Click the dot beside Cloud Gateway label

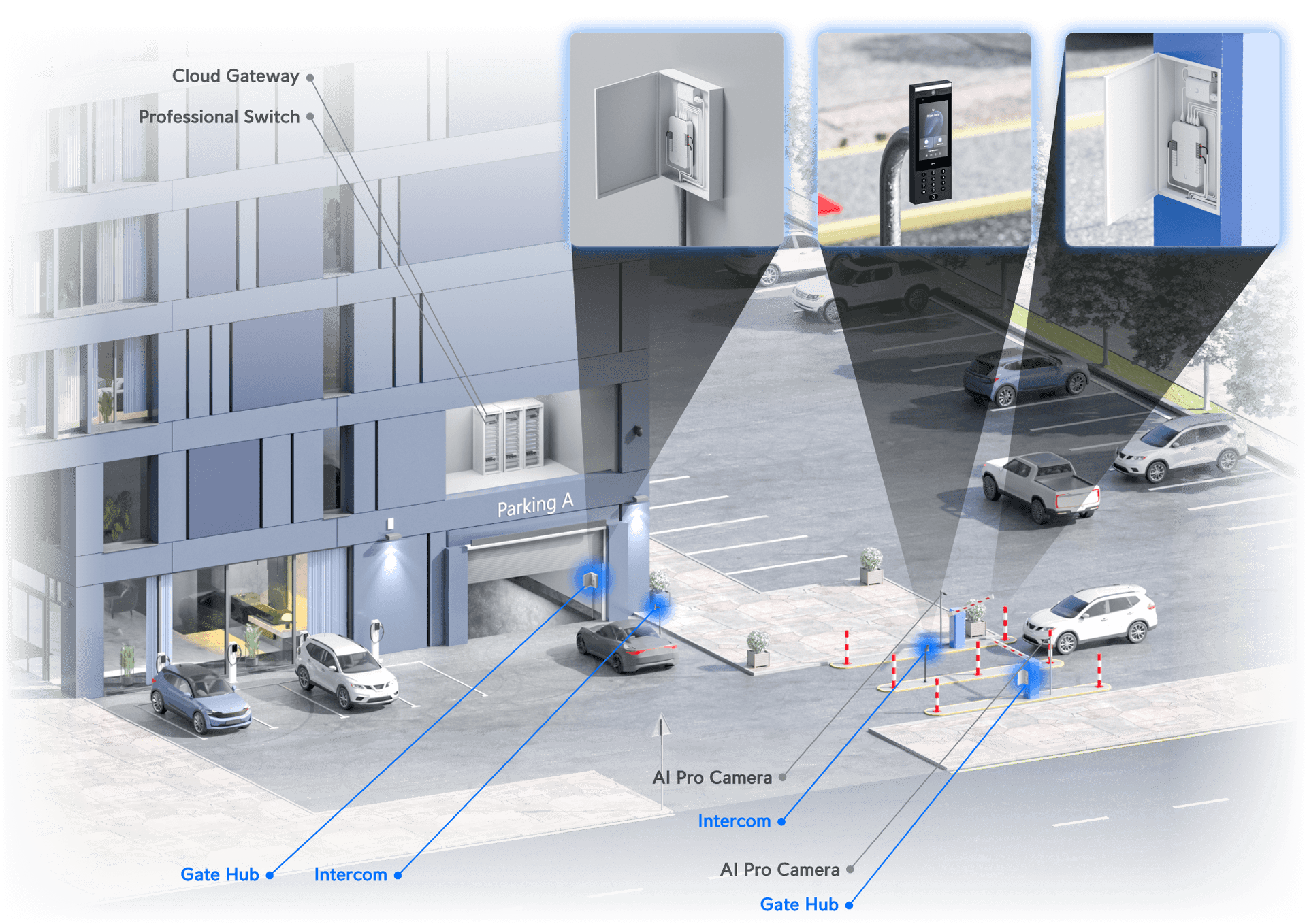(310, 78)
